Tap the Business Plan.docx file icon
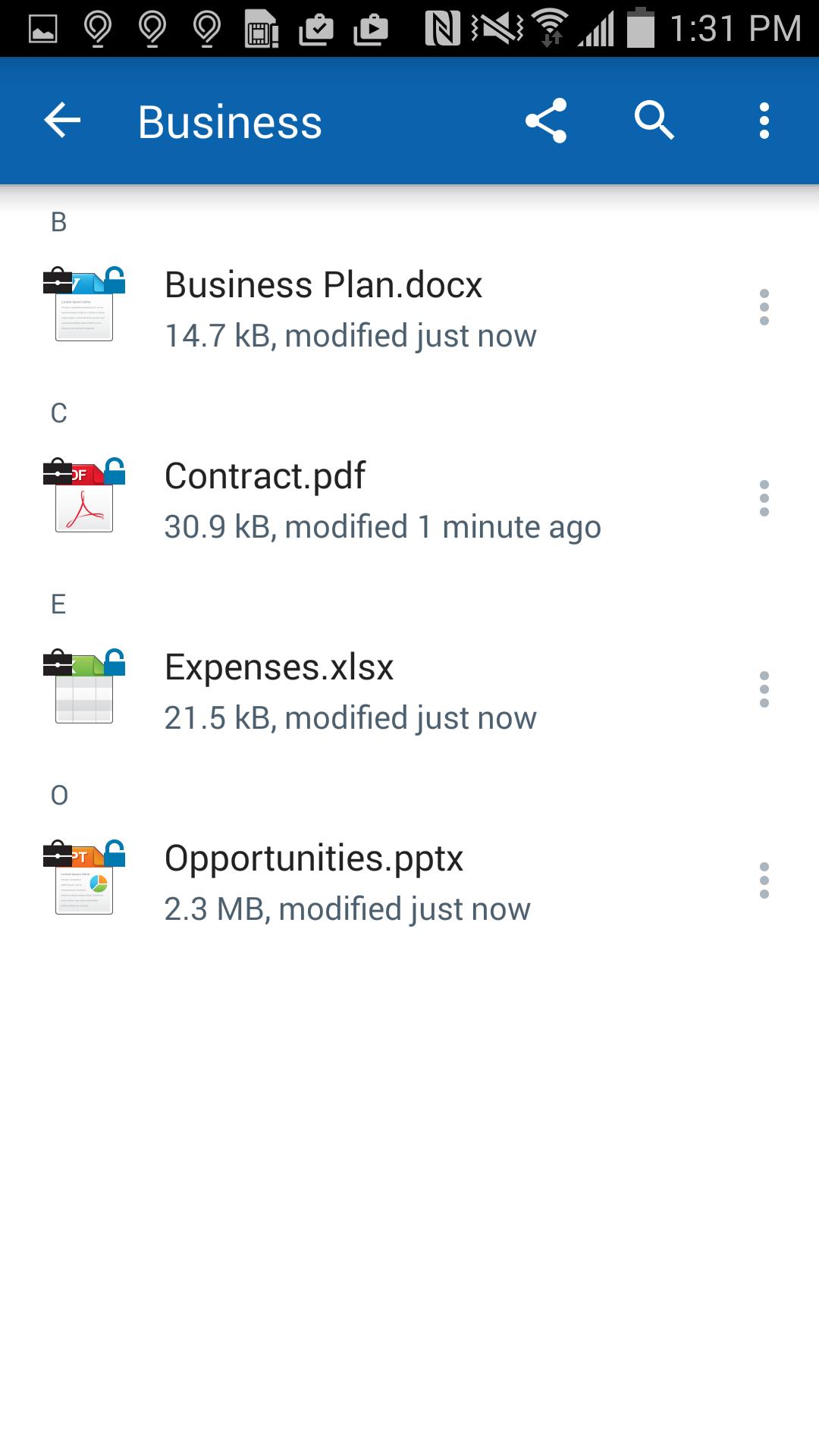This screenshot has width=819, height=1456. click(84, 306)
